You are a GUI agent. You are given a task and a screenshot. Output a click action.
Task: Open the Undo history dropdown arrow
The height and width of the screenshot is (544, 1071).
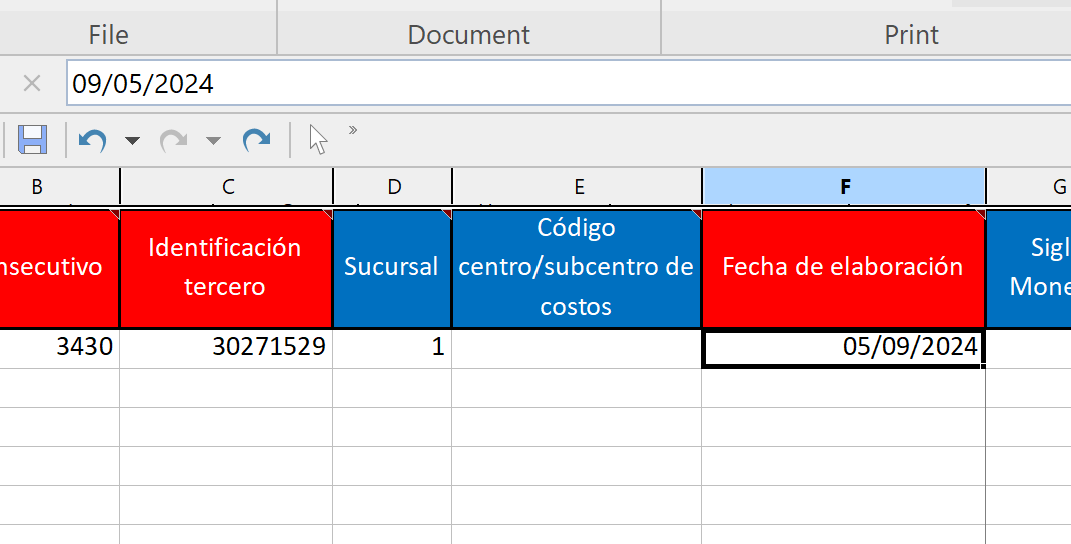point(132,141)
